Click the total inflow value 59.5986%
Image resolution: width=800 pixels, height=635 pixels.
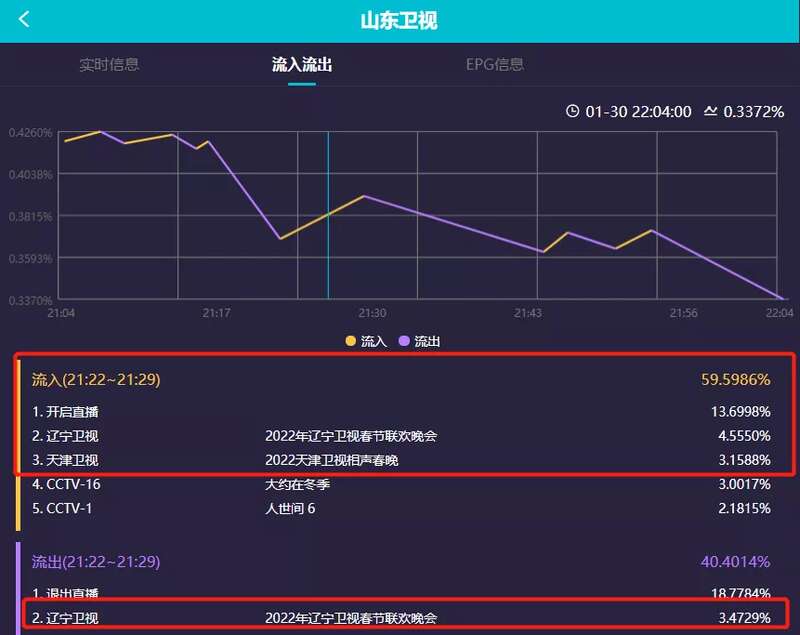coord(735,379)
